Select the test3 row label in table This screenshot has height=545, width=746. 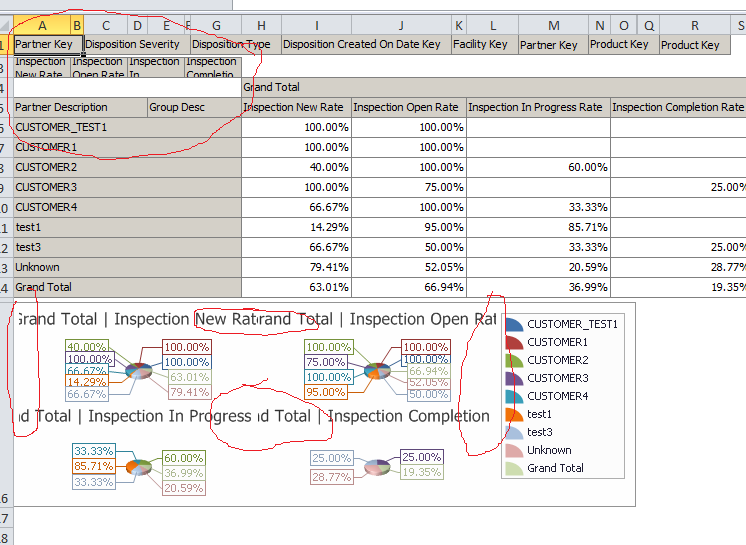(x=127, y=247)
